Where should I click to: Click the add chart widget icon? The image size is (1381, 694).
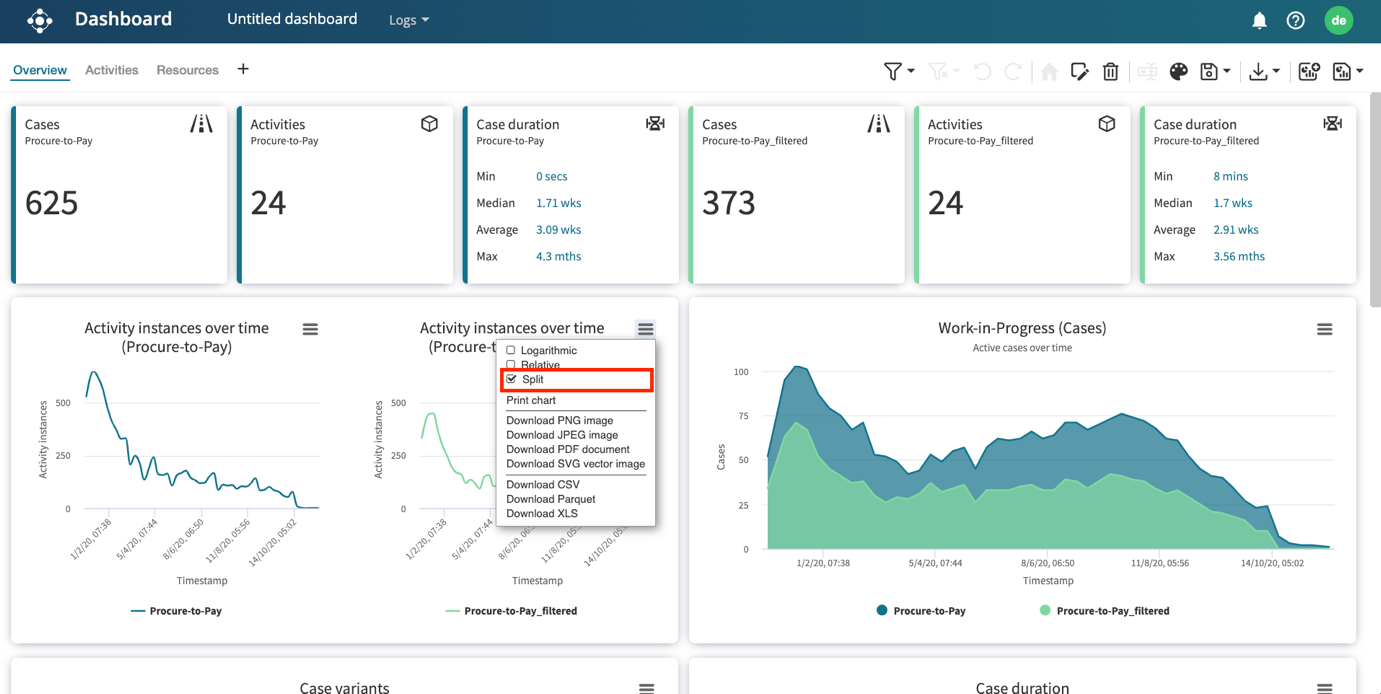pos(1309,71)
